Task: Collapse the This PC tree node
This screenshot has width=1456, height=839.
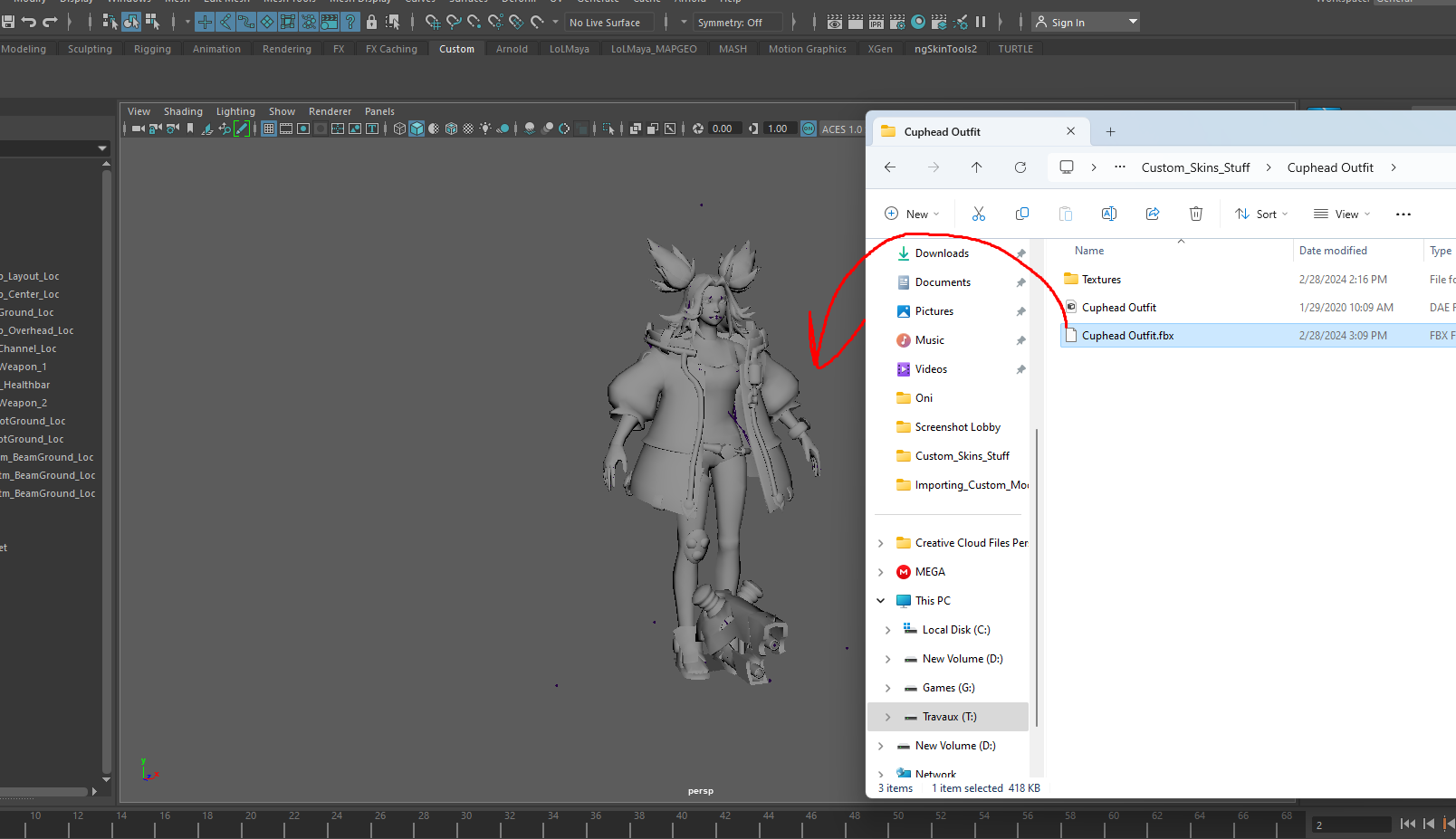Action: [880, 601]
